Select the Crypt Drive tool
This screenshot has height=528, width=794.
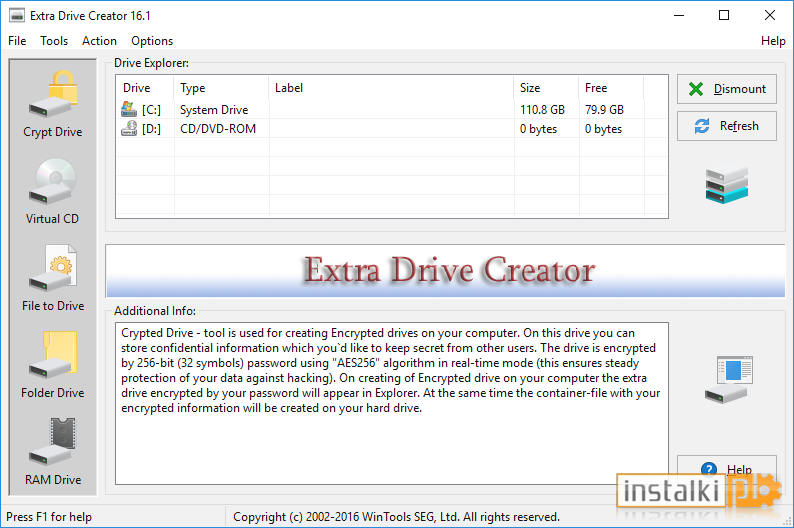click(53, 104)
